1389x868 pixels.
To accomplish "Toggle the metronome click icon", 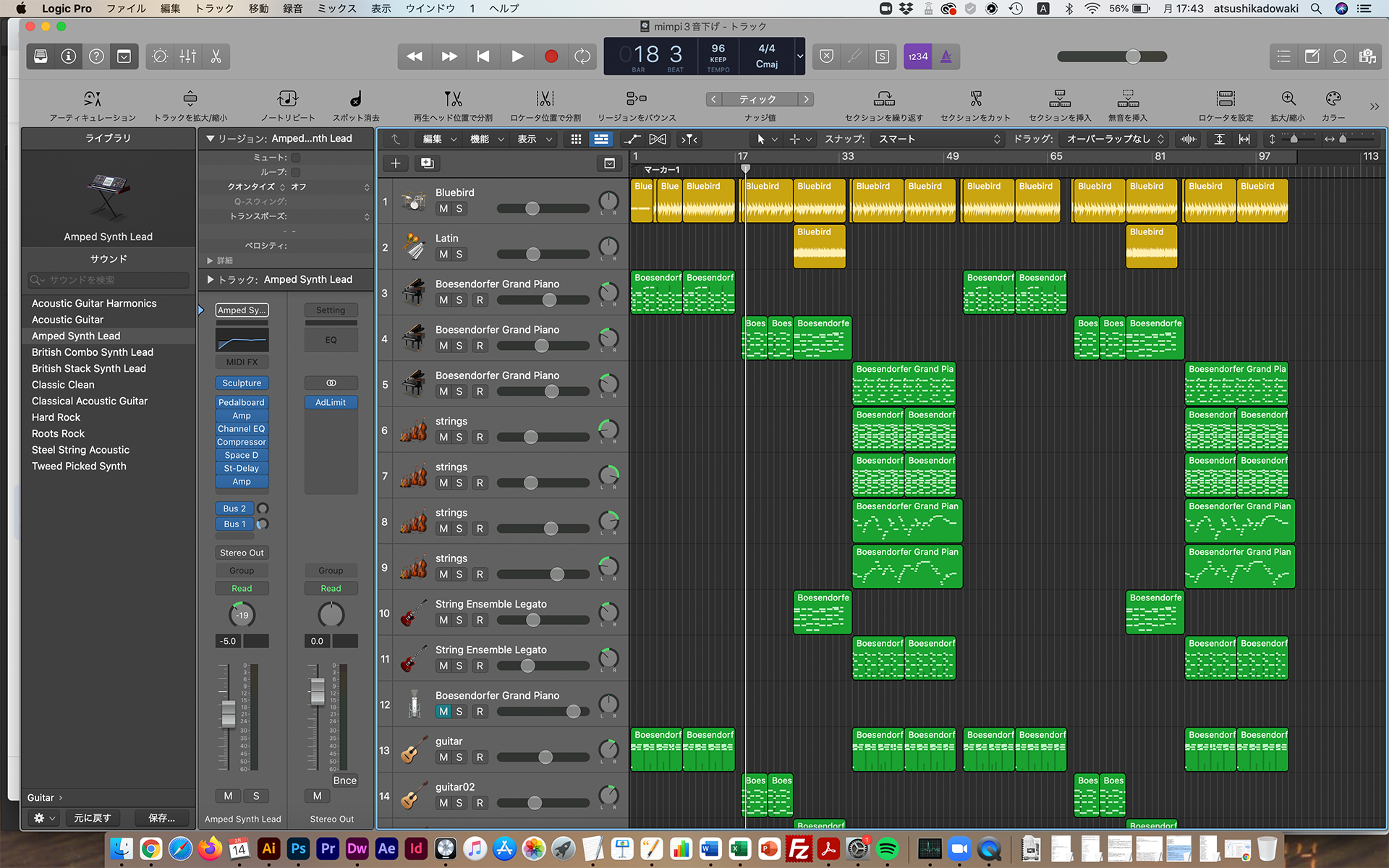I will coord(946,56).
